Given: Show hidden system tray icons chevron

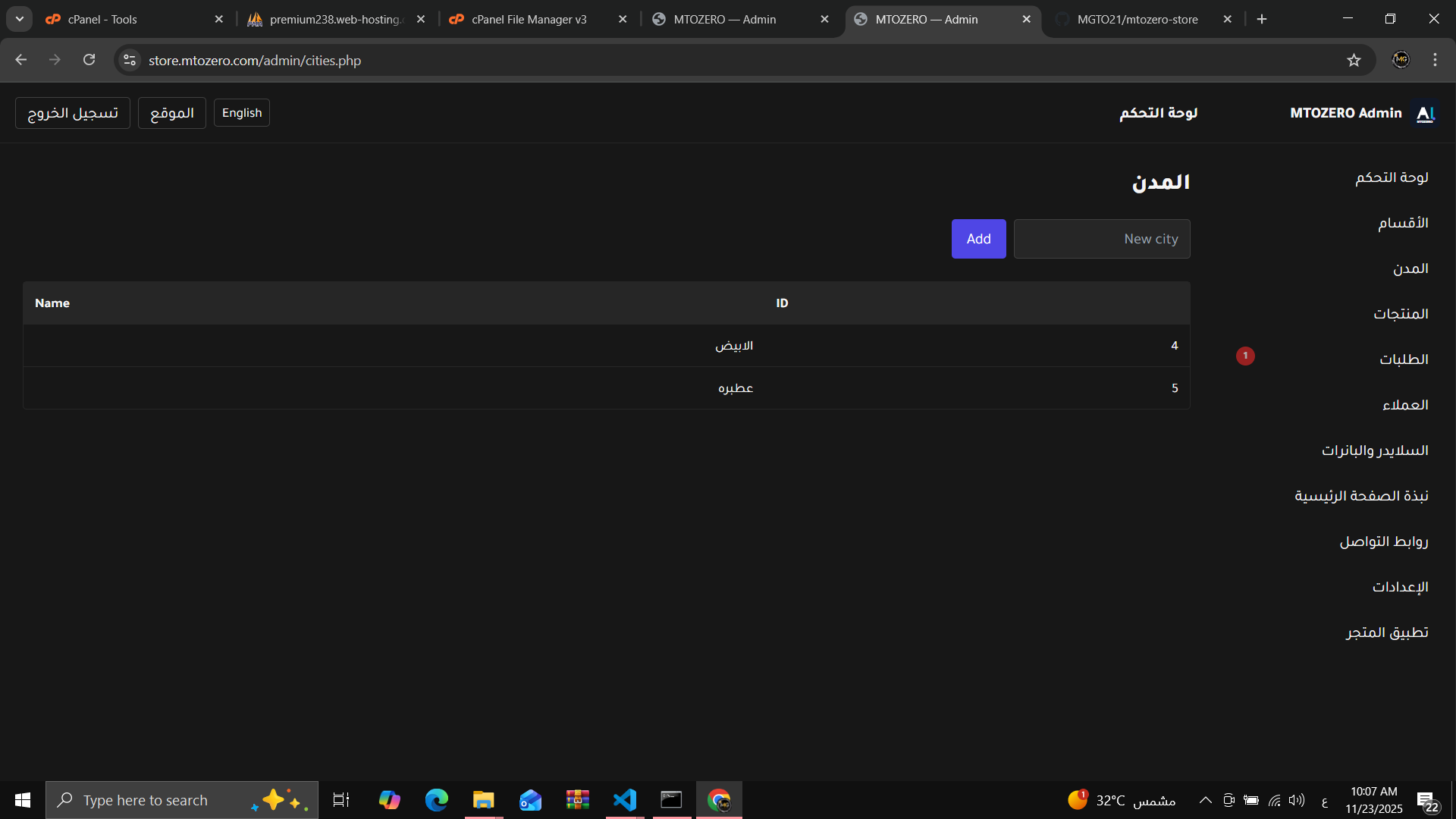Looking at the screenshot, I should coord(1205,800).
